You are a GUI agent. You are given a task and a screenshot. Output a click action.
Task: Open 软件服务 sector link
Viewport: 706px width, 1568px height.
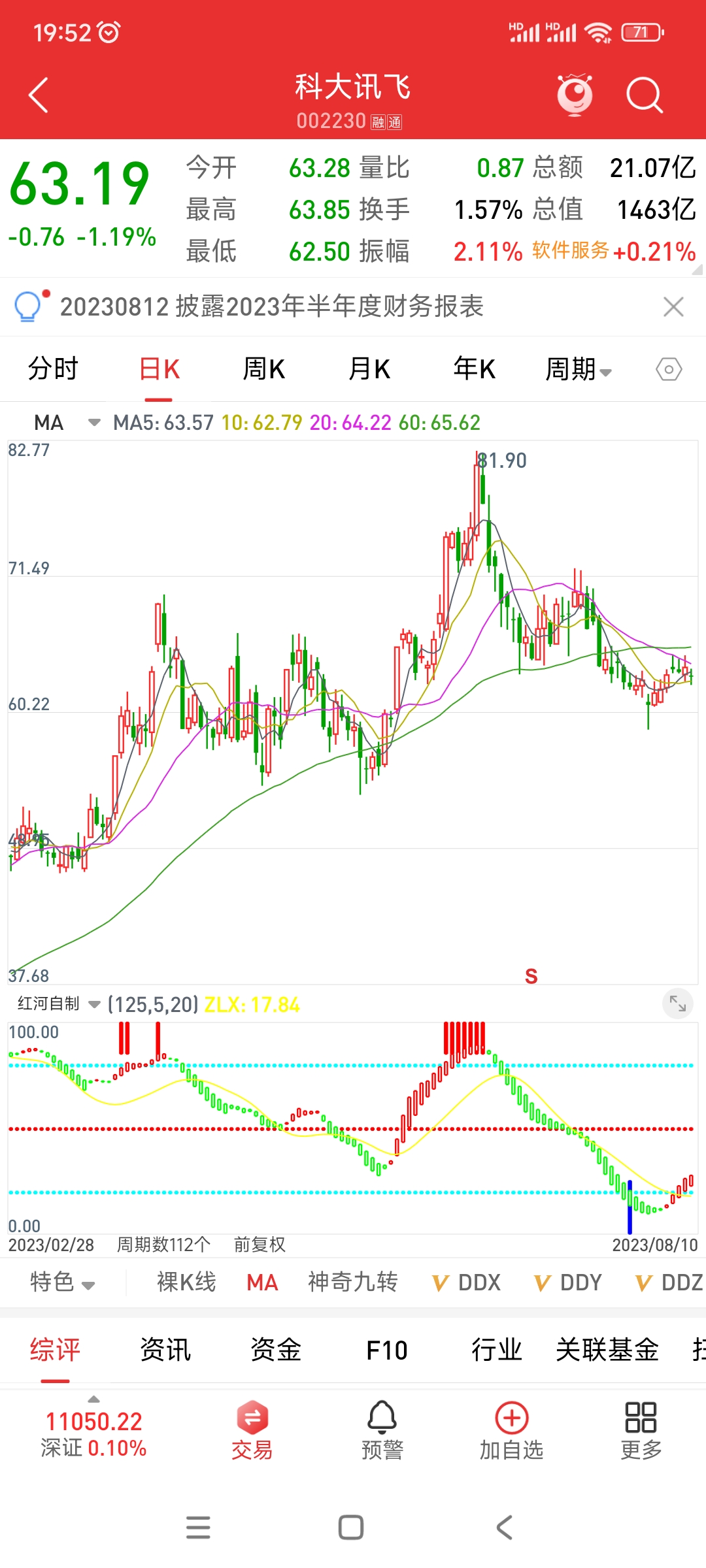(x=571, y=250)
